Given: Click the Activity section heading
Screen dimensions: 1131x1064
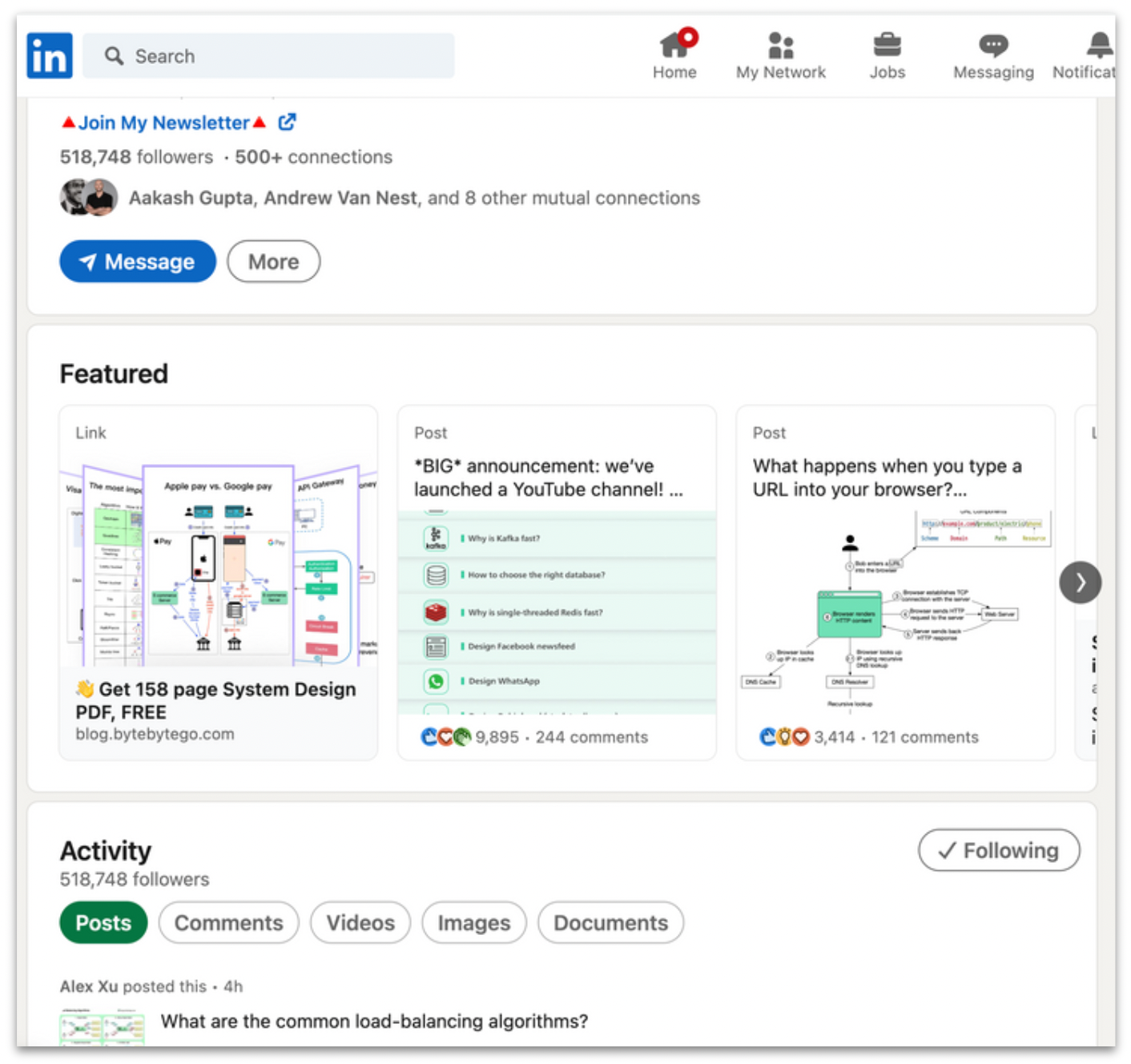Looking at the screenshot, I should click(106, 850).
